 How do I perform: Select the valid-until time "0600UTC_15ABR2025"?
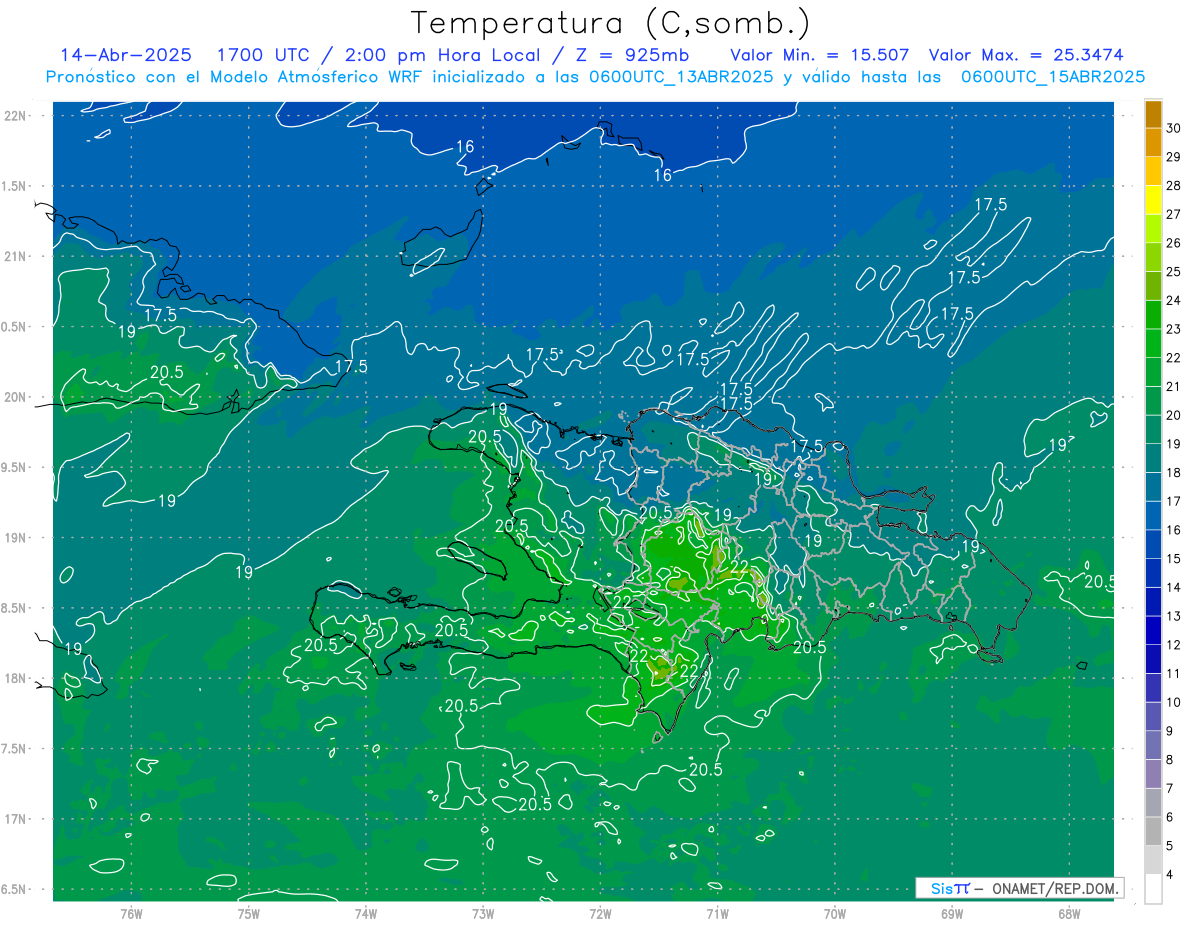1052,77
